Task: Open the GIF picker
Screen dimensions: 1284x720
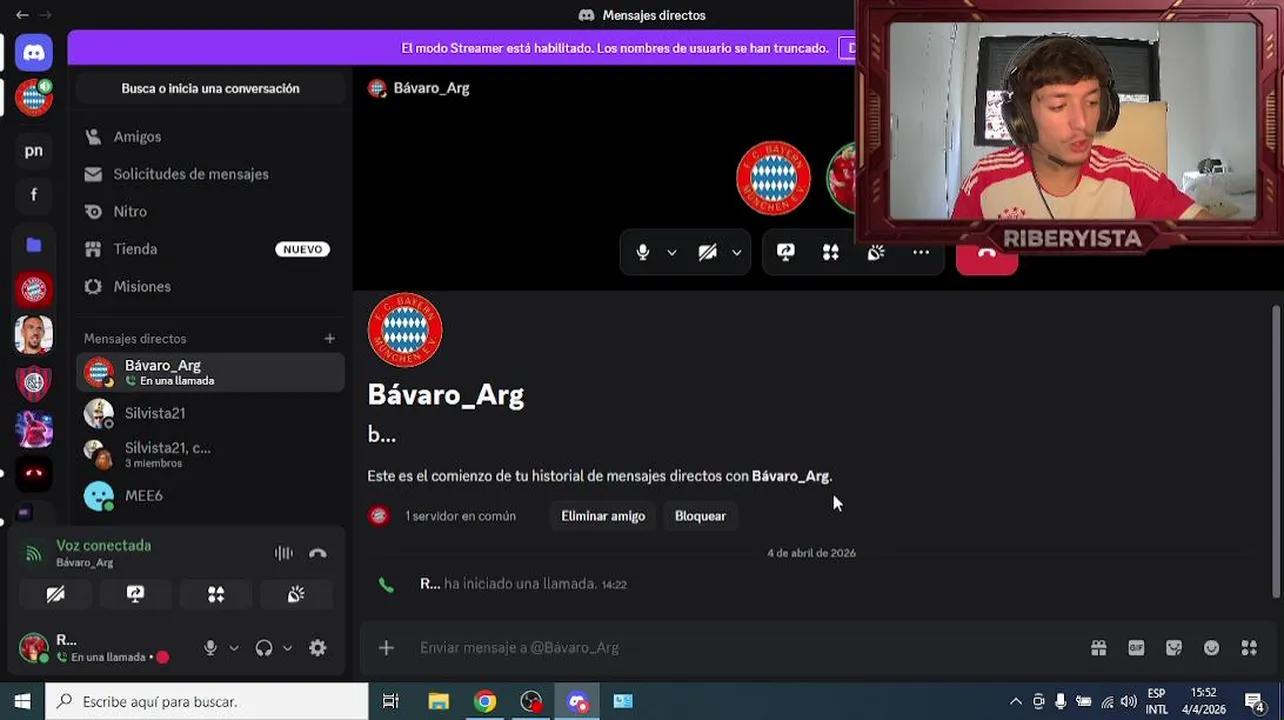Action: 1135,648
